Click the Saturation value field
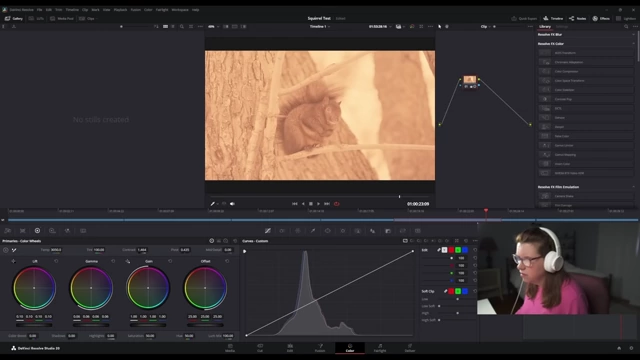This screenshot has width=640, height=360. [150, 336]
